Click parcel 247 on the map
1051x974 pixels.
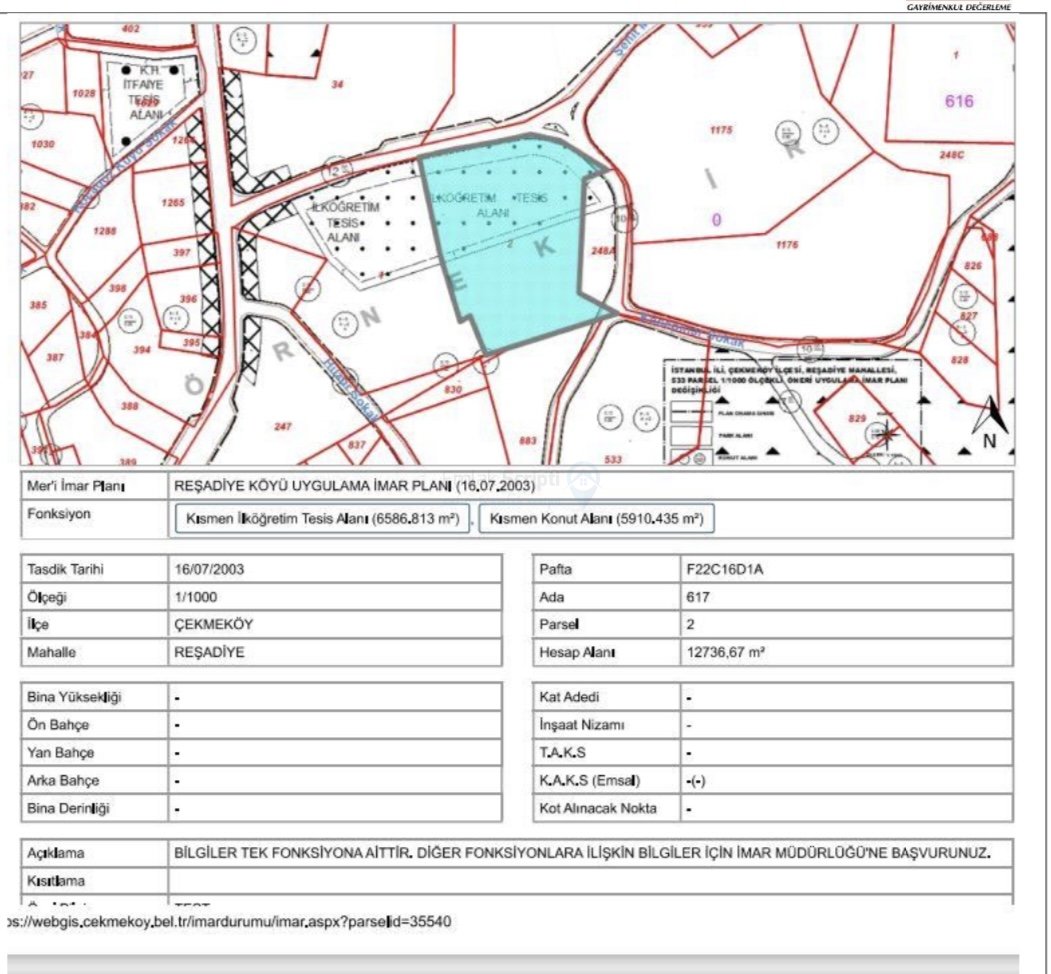pyautogui.click(x=283, y=426)
